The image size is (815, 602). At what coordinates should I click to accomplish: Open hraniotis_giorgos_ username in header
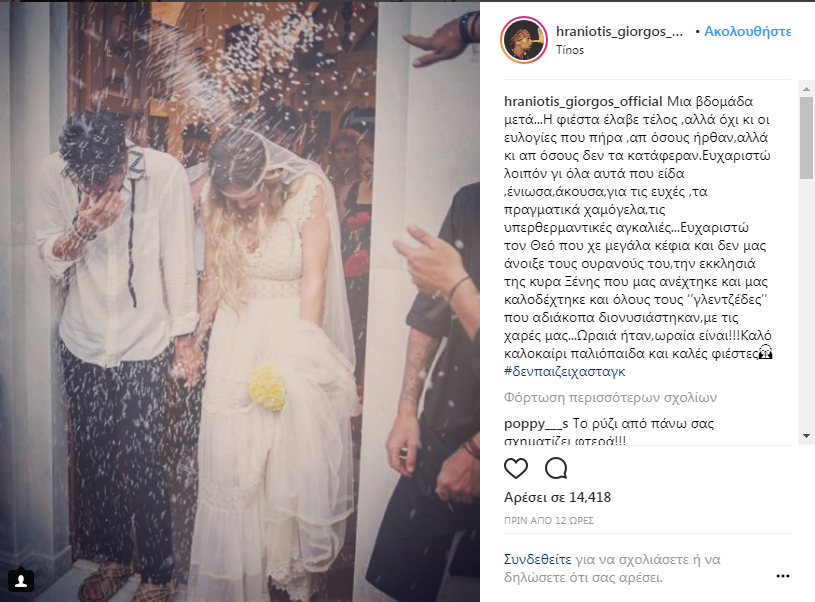[620, 31]
